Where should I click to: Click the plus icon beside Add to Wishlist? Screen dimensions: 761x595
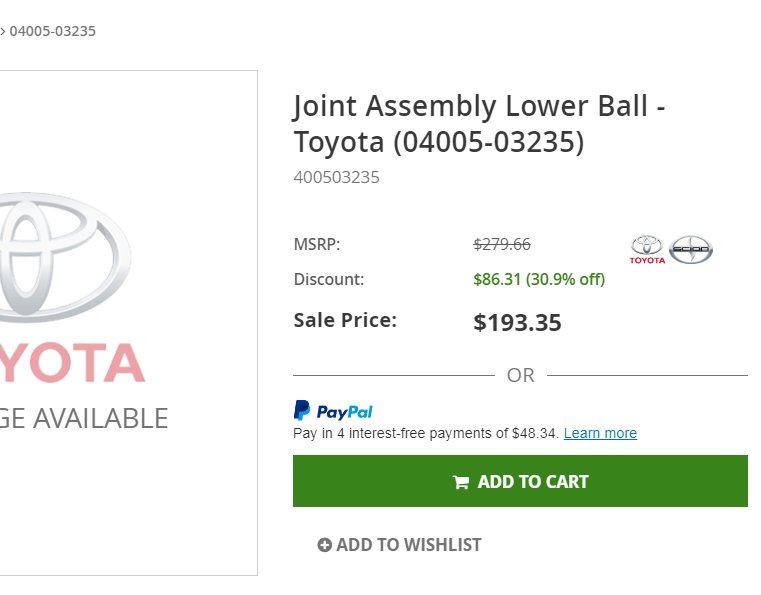click(x=324, y=545)
